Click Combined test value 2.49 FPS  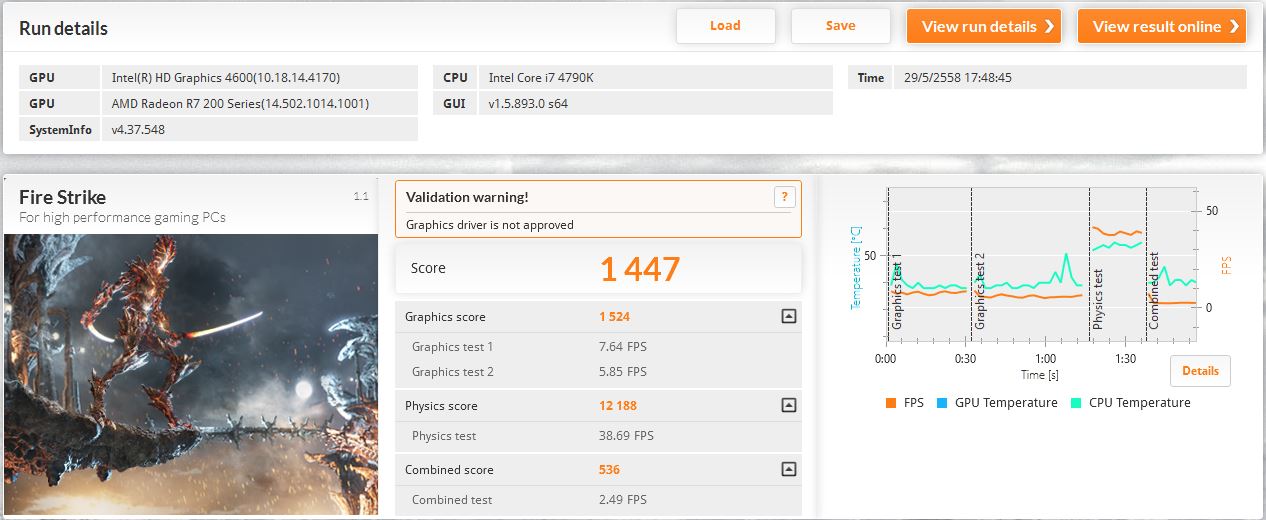(x=623, y=500)
